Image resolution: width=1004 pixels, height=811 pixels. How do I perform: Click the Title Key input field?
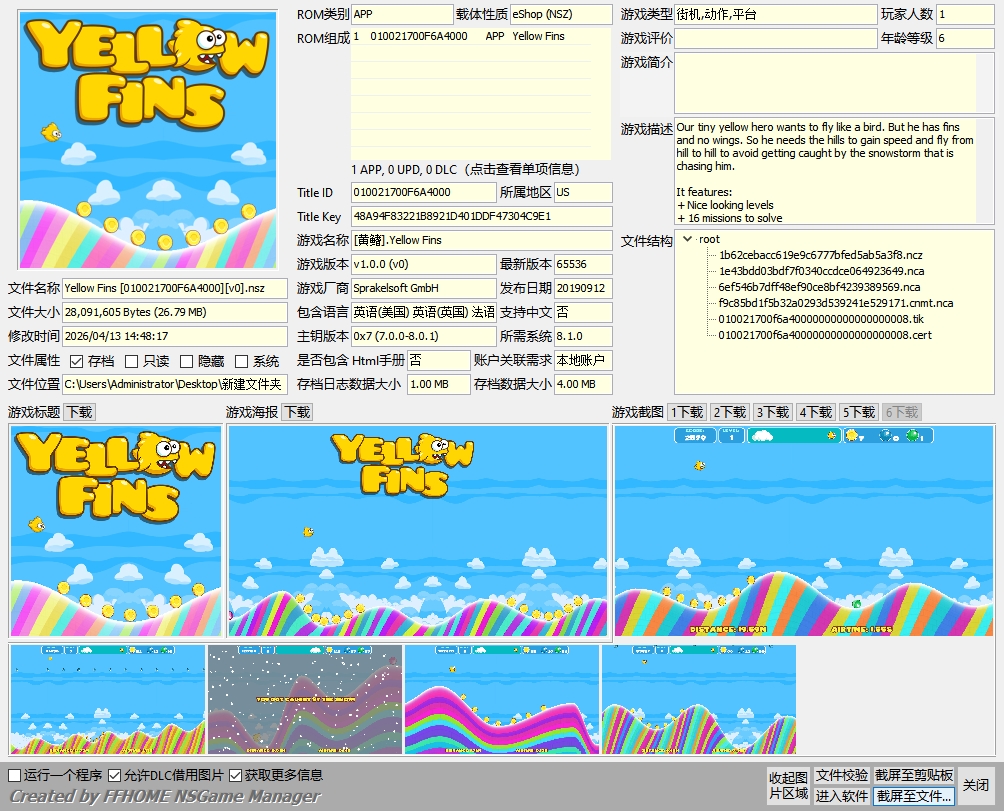pyautogui.click(x=480, y=216)
